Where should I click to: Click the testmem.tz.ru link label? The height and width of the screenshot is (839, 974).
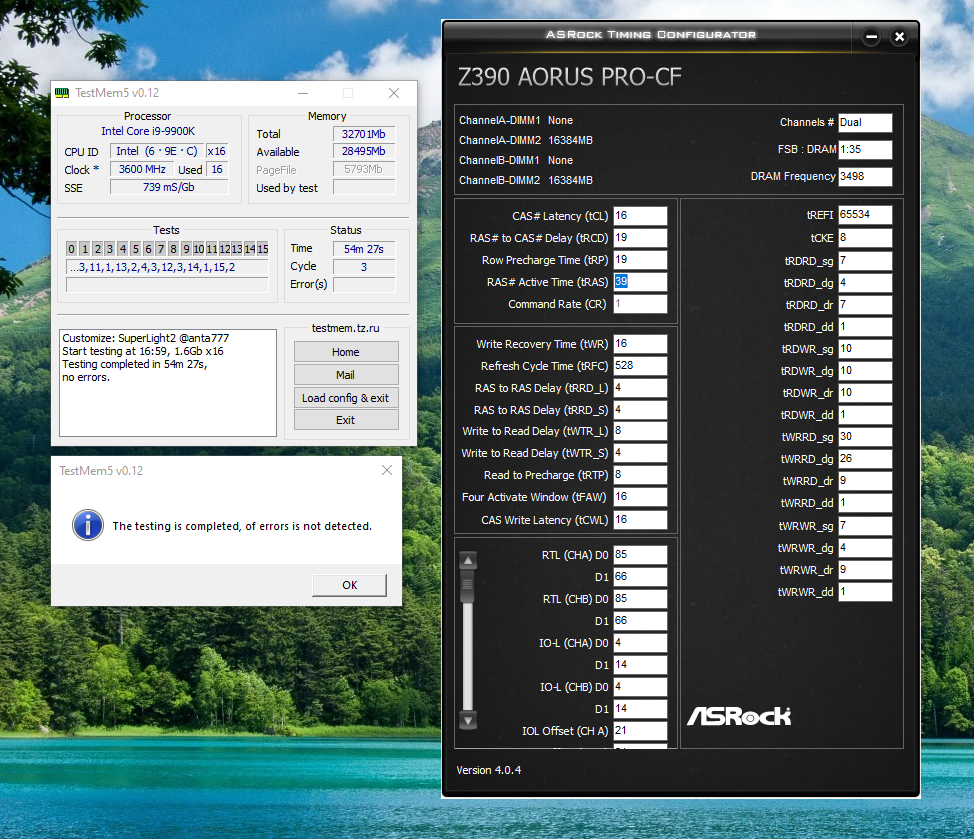(345, 328)
